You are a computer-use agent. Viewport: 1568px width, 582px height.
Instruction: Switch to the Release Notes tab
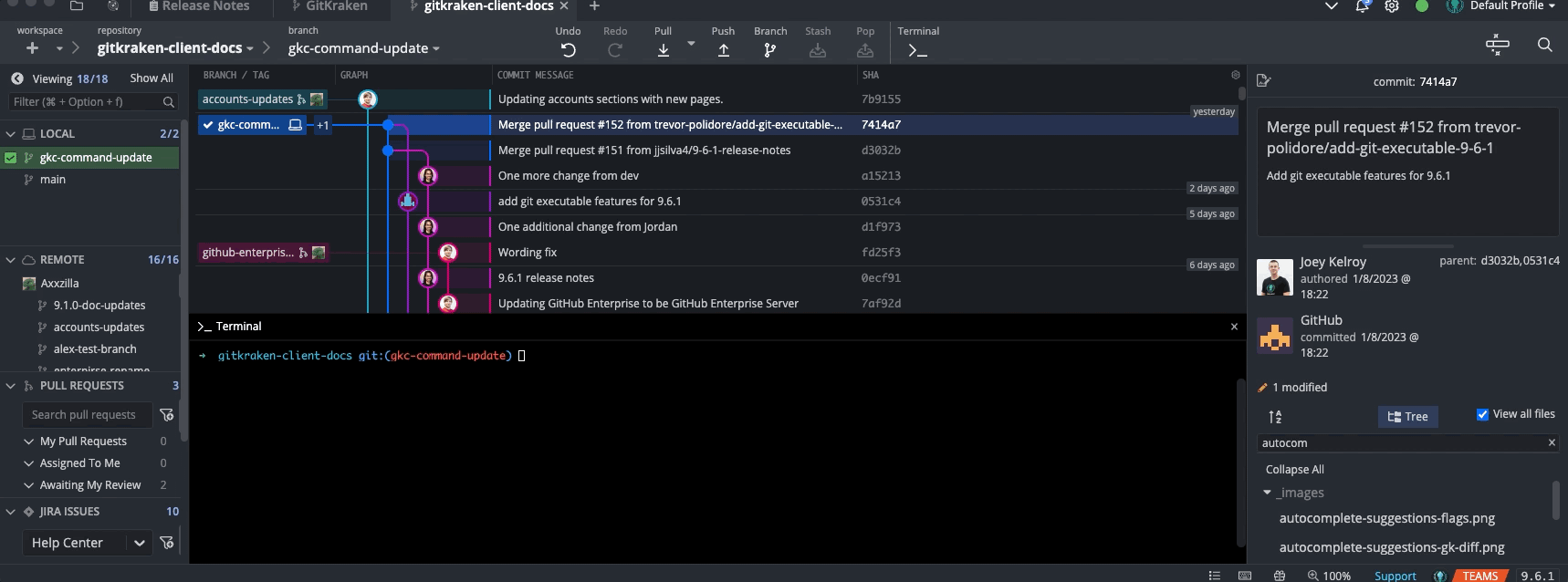tap(205, 6)
